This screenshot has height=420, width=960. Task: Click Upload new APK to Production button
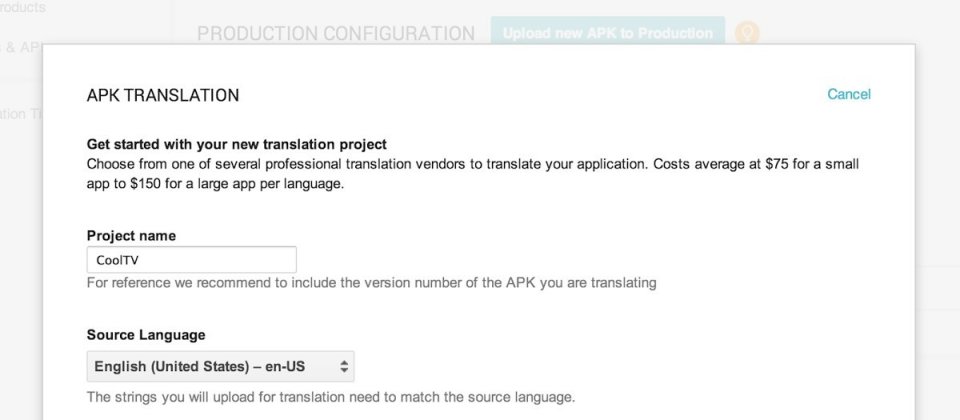608,33
